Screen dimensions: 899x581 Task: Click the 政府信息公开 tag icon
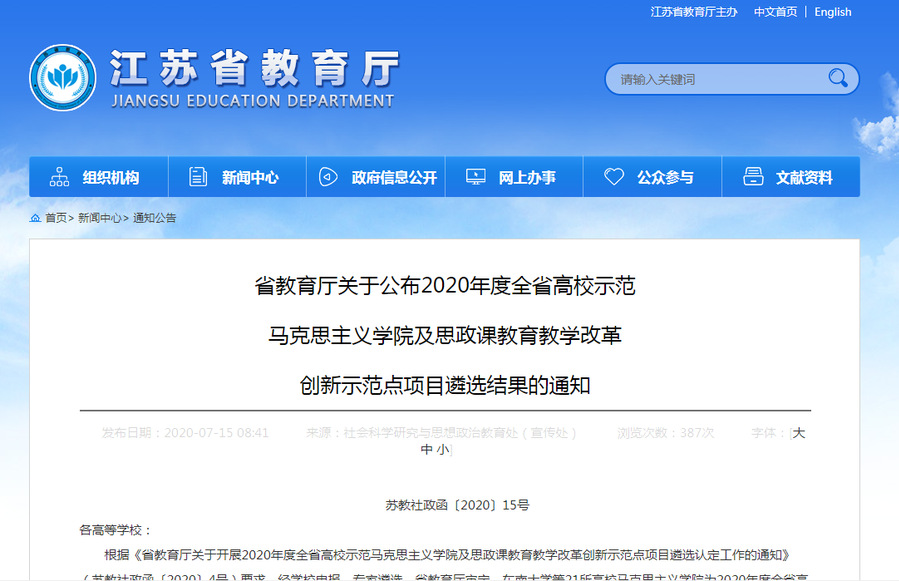328,177
